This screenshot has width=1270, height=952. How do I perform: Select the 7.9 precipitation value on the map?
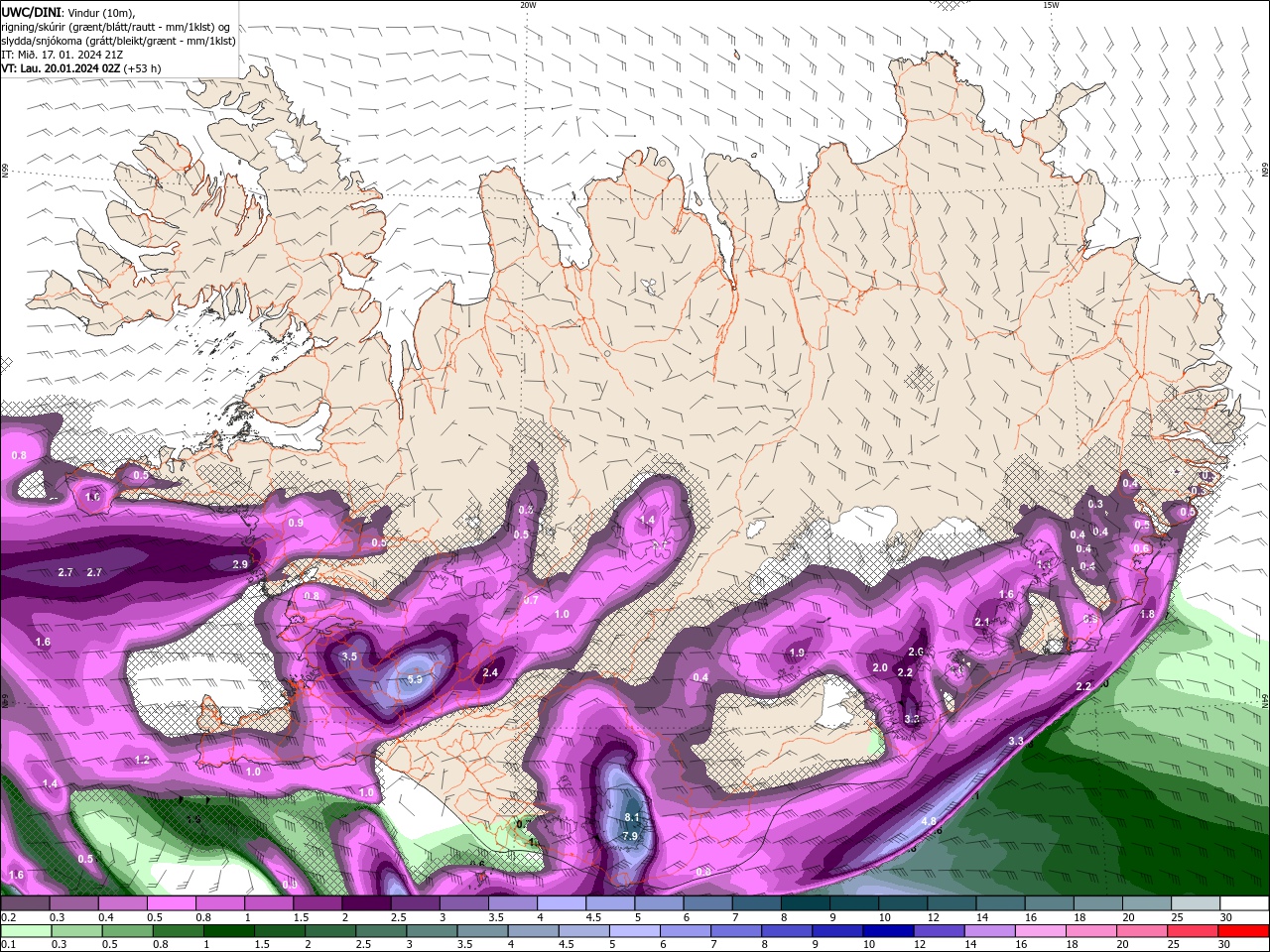pyautogui.click(x=630, y=836)
